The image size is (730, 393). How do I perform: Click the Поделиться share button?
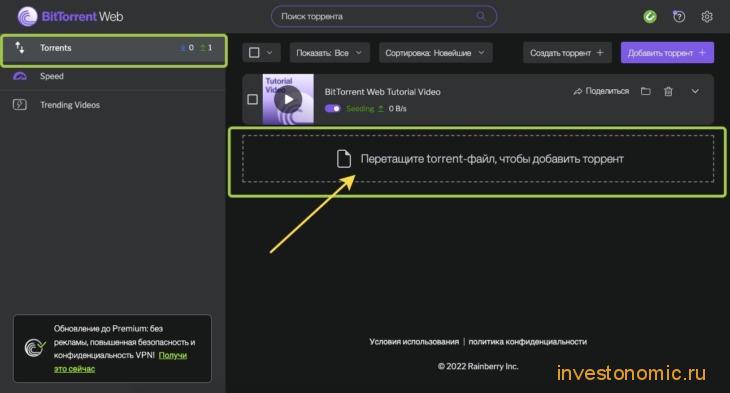click(601, 91)
